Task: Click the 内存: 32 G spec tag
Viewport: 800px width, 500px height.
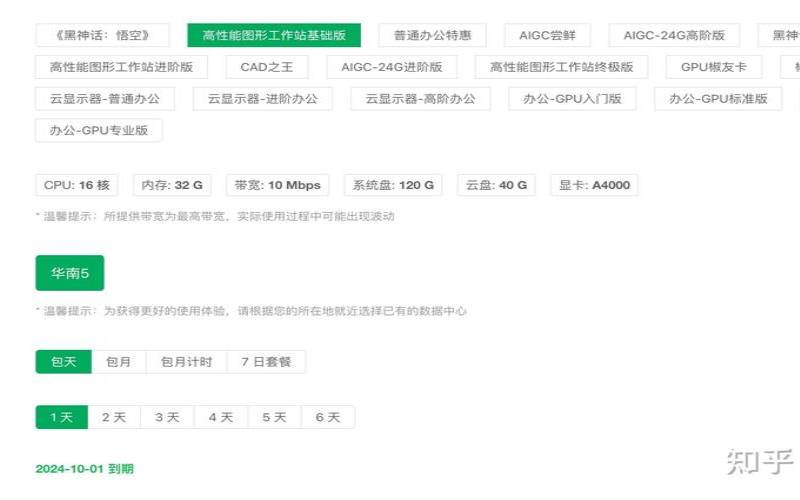Action: coord(172,185)
